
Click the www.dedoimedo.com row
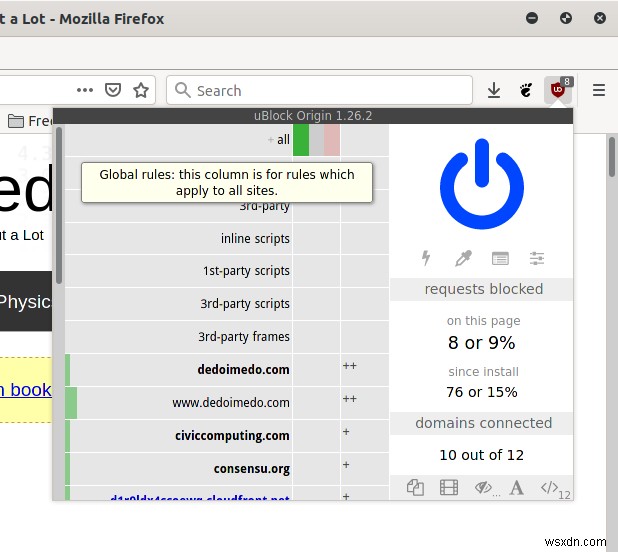click(179, 403)
